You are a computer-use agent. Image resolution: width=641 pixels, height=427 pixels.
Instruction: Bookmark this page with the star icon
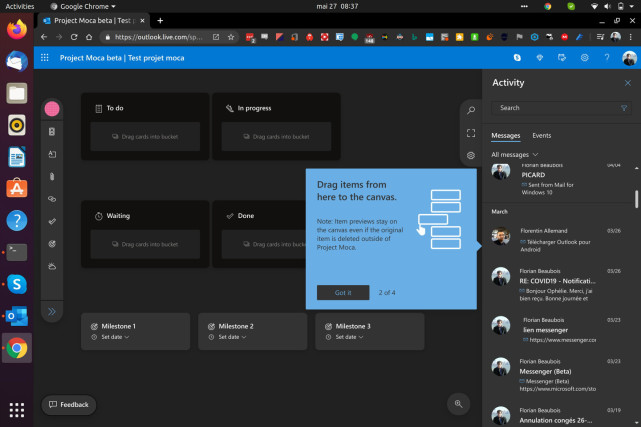[231, 37]
